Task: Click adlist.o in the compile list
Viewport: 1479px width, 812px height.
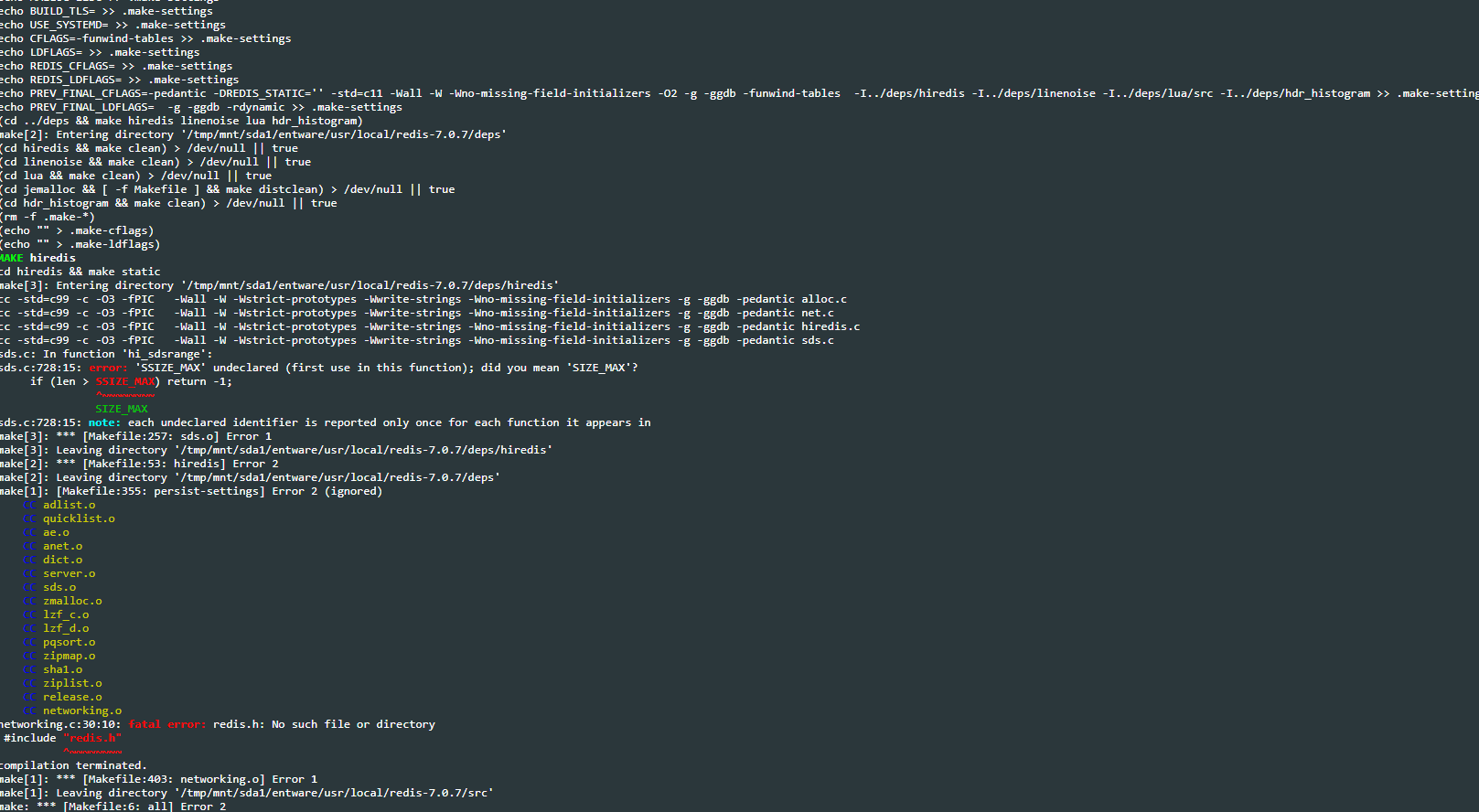Action: 69,505
